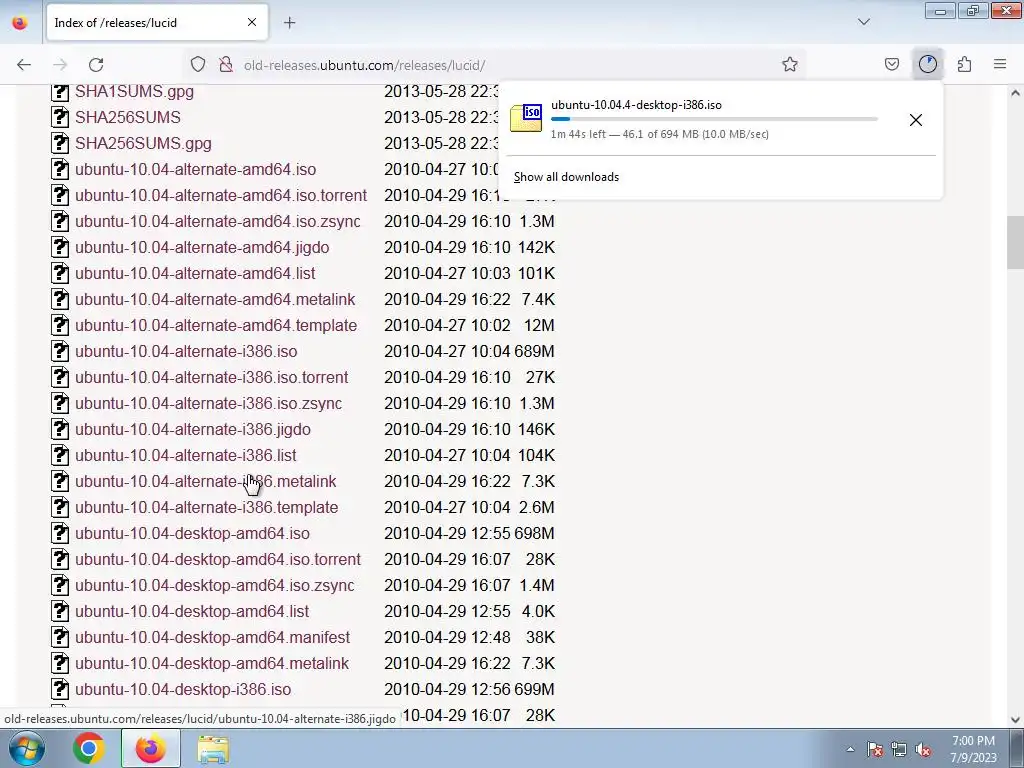Open ubuntu-10.04-alternate-i386.template link
Viewport: 1024px width, 768px height.
206,507
